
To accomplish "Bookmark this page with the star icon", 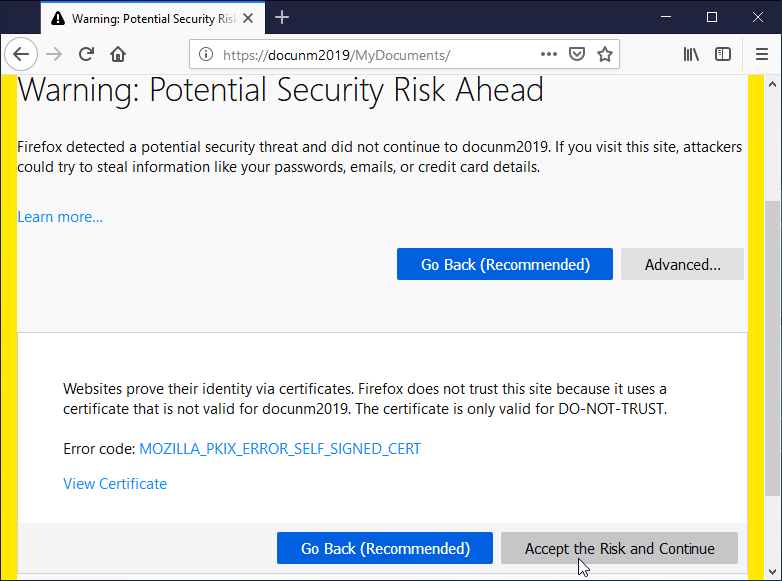I will click(604, 54).
